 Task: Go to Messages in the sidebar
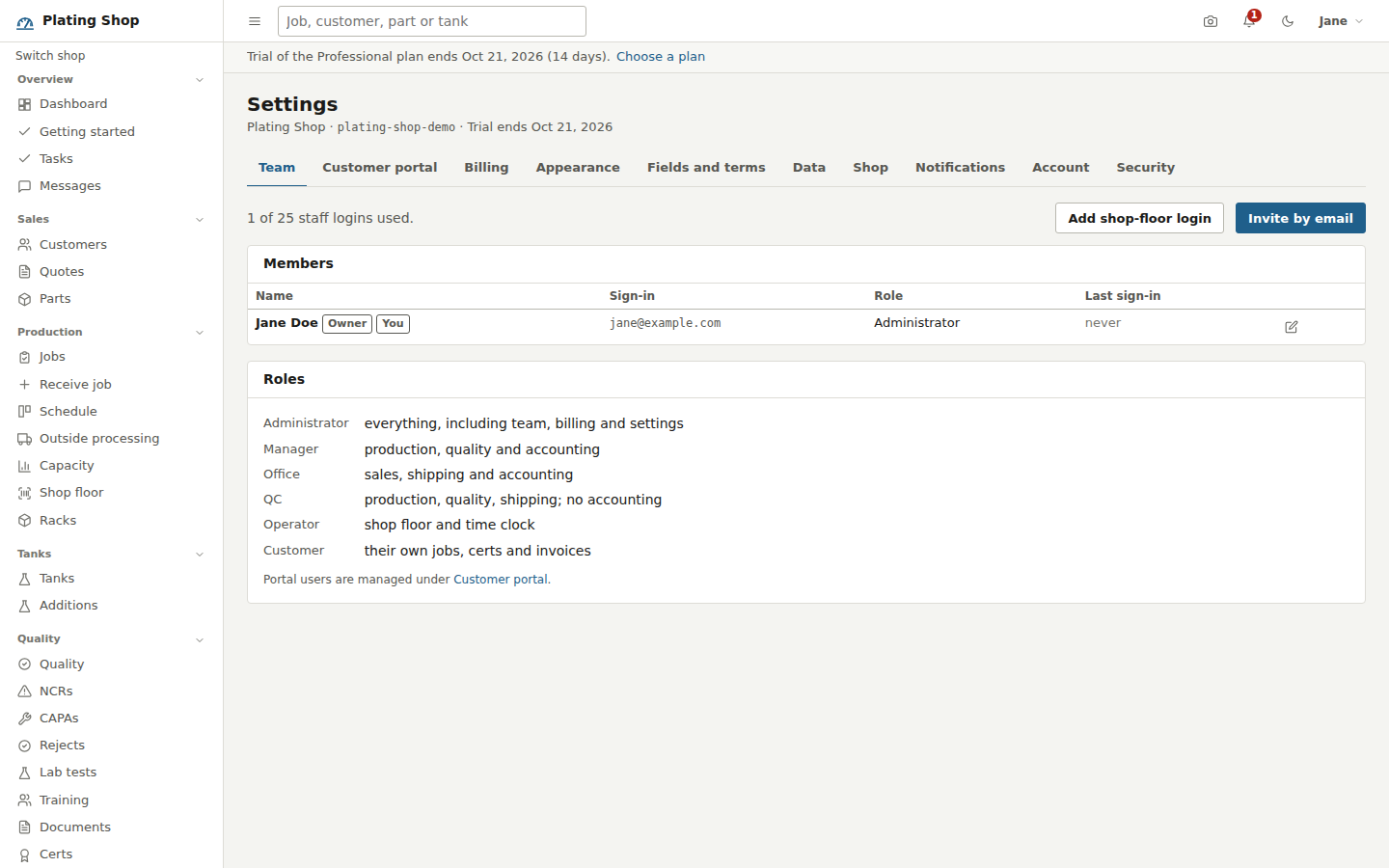click(x=112, y=186)
